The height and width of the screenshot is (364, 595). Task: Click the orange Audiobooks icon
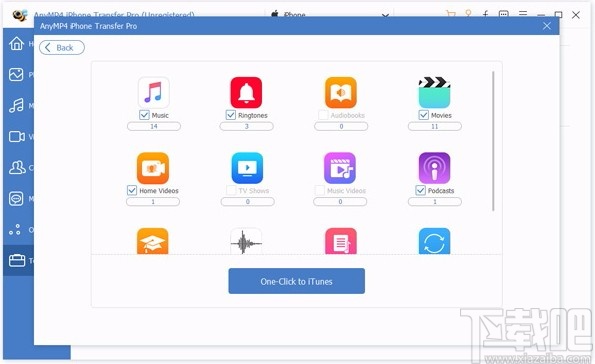[341, 92]
